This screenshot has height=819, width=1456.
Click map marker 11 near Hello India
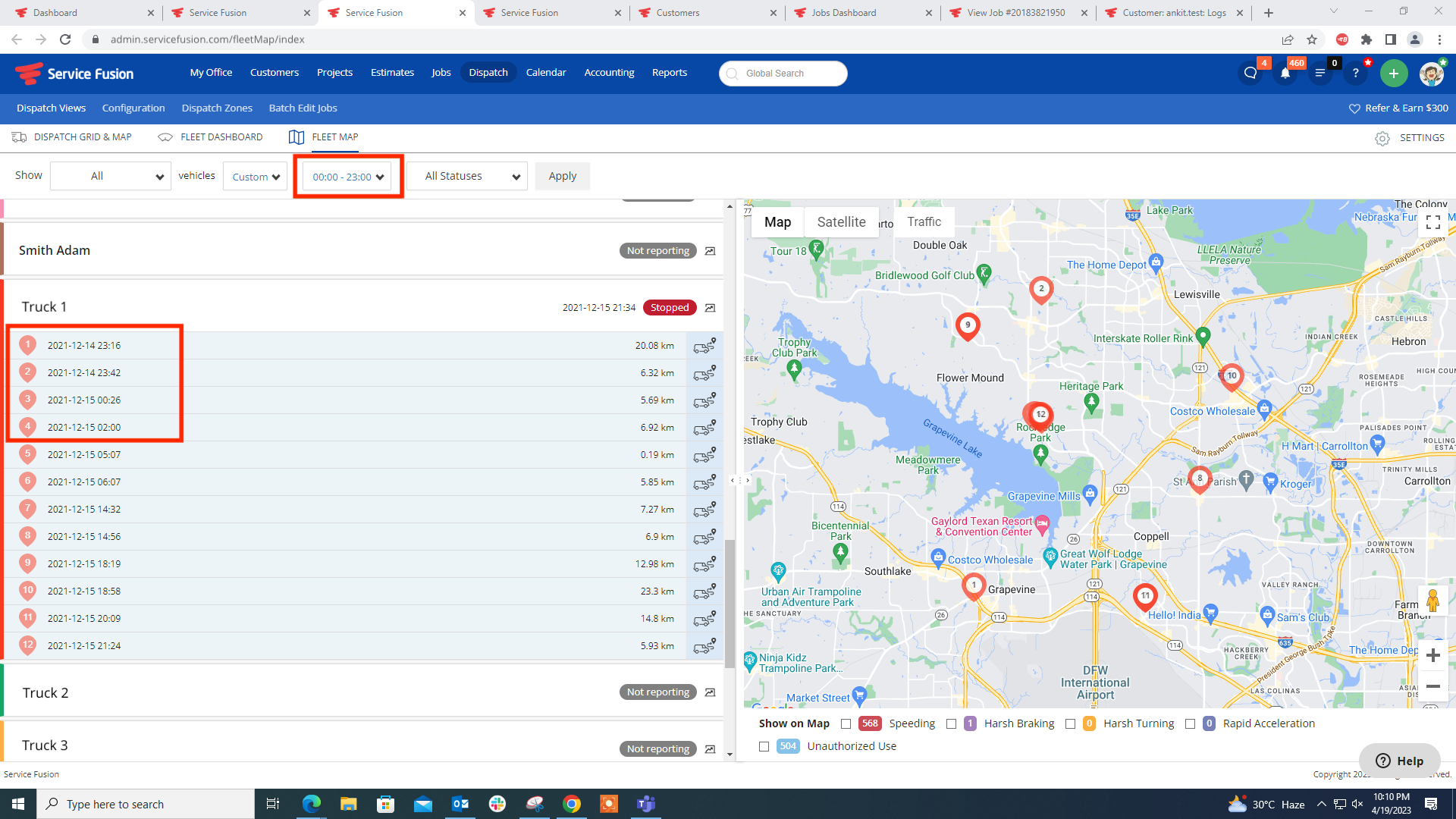pos(1145,597)
